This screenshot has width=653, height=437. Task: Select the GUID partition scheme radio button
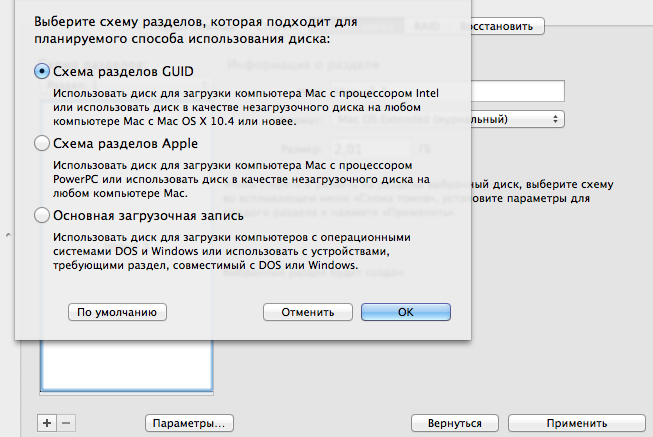(42, 71)
